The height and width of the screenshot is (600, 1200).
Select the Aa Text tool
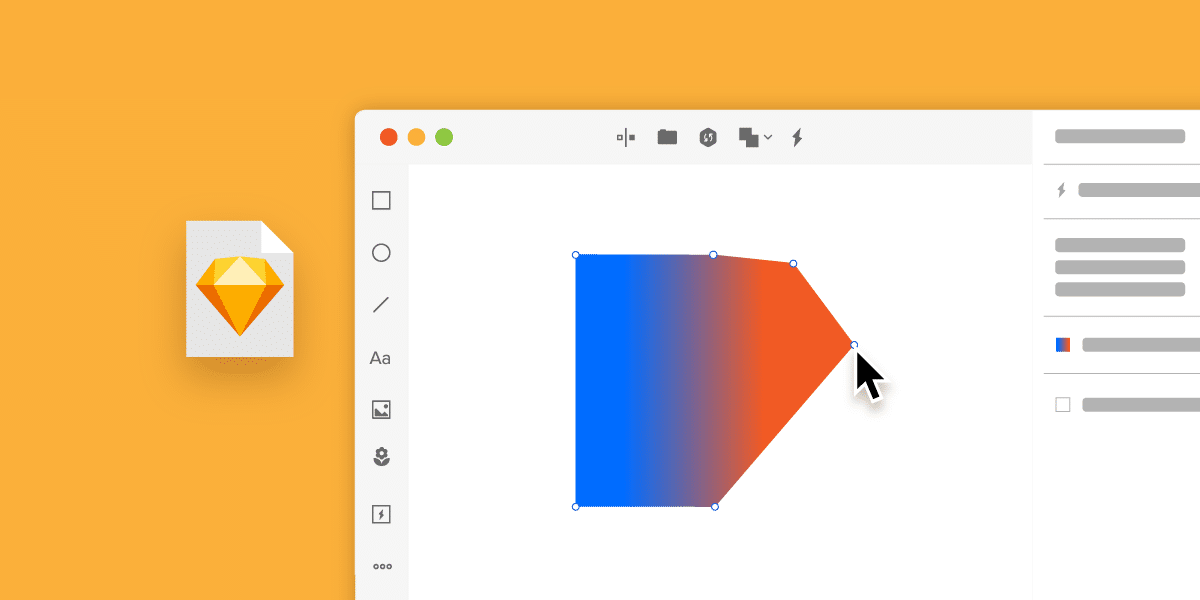click(380, 358)
